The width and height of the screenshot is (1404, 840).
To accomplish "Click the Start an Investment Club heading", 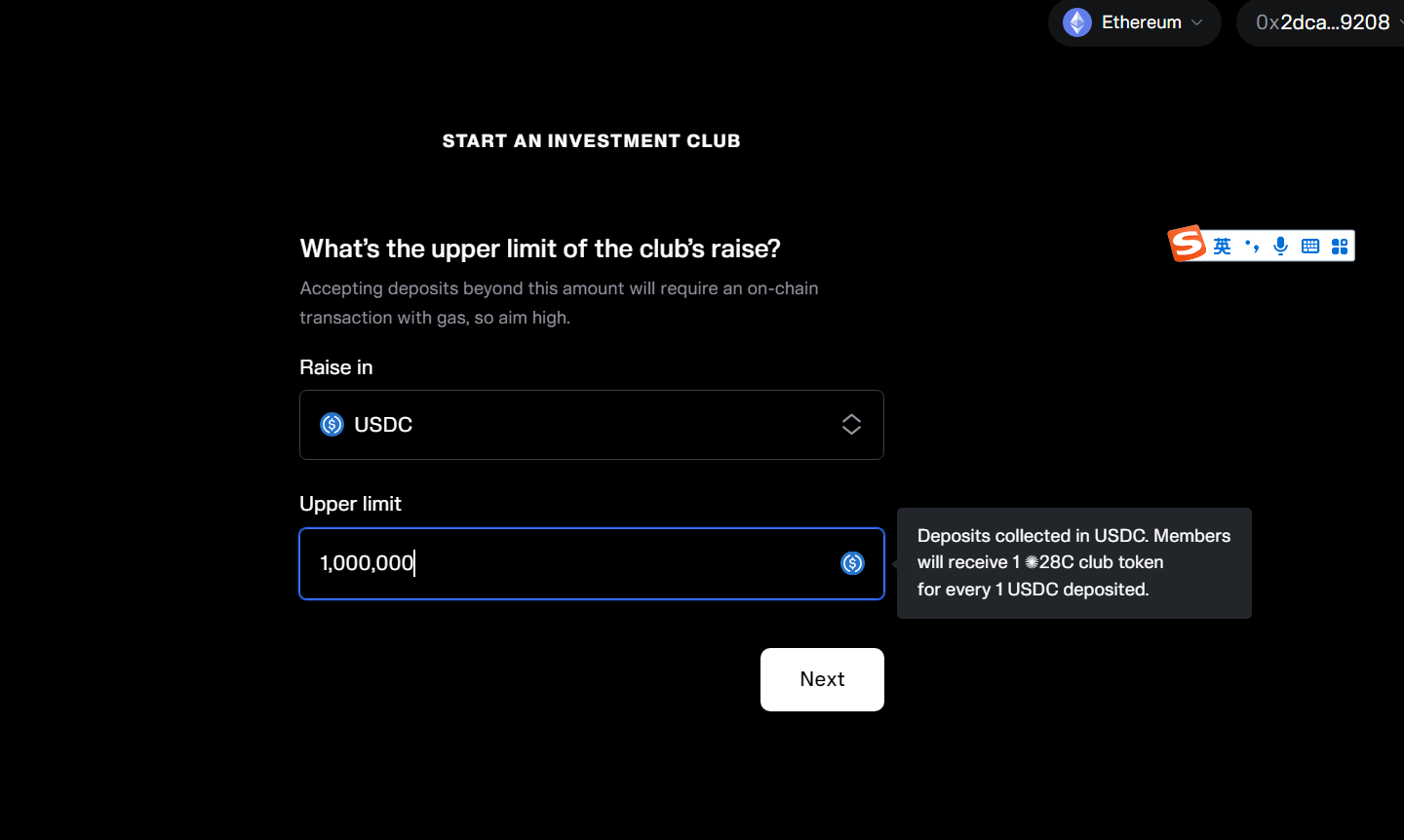I will click(x=591, y=141).
